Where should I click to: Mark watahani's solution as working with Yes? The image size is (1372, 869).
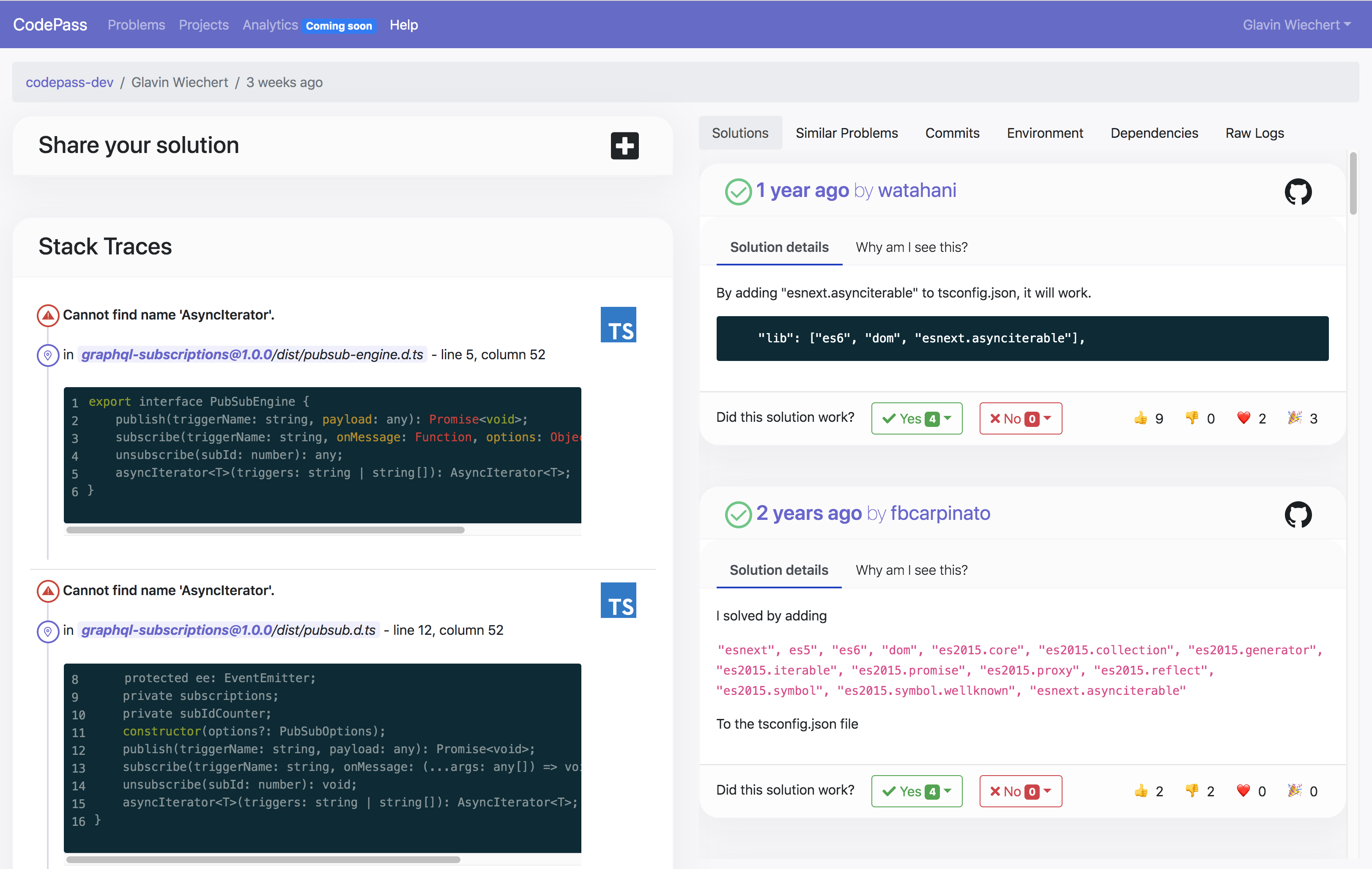[909, 418]
